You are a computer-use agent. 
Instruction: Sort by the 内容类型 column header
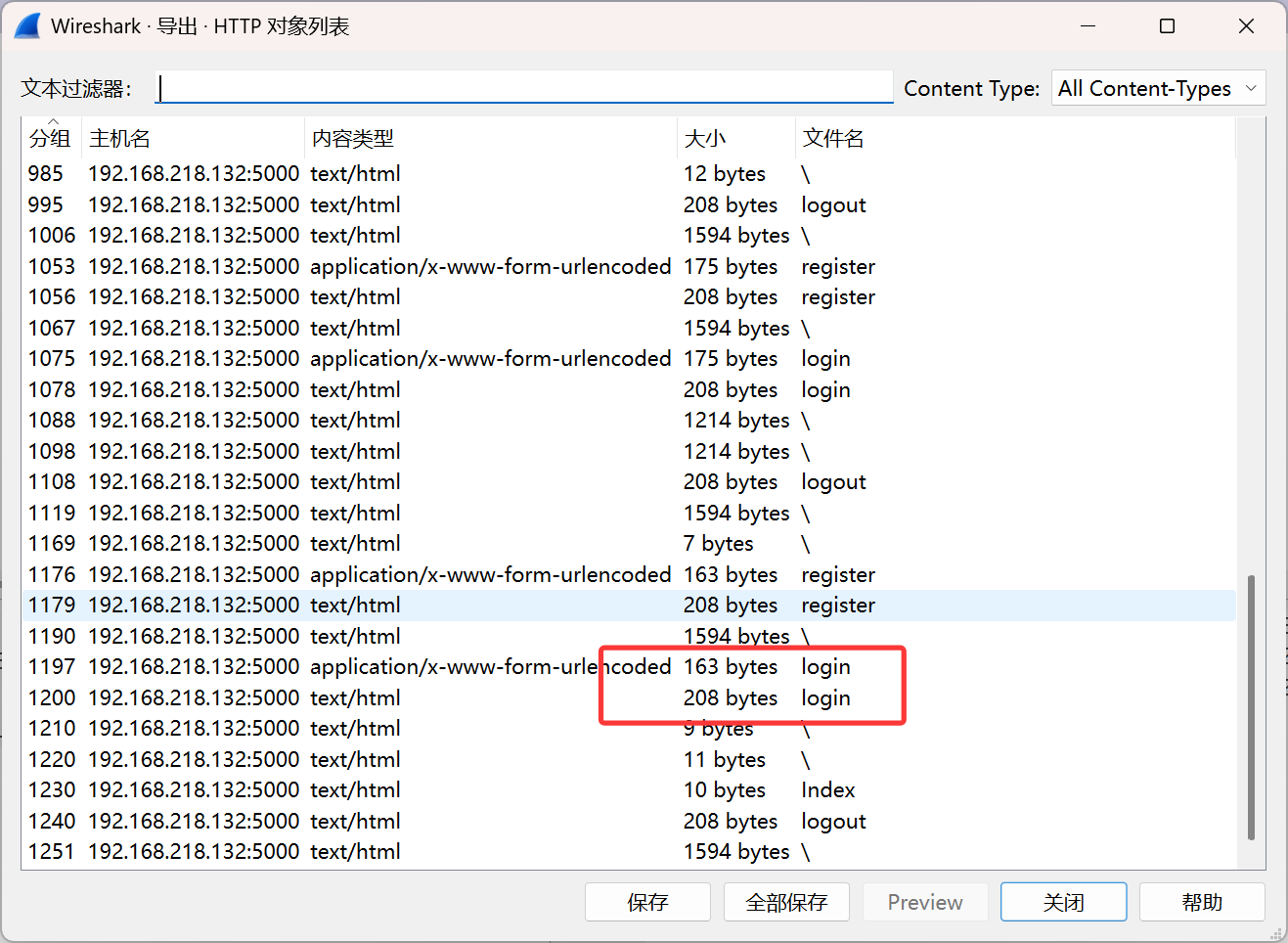(491, 138)
